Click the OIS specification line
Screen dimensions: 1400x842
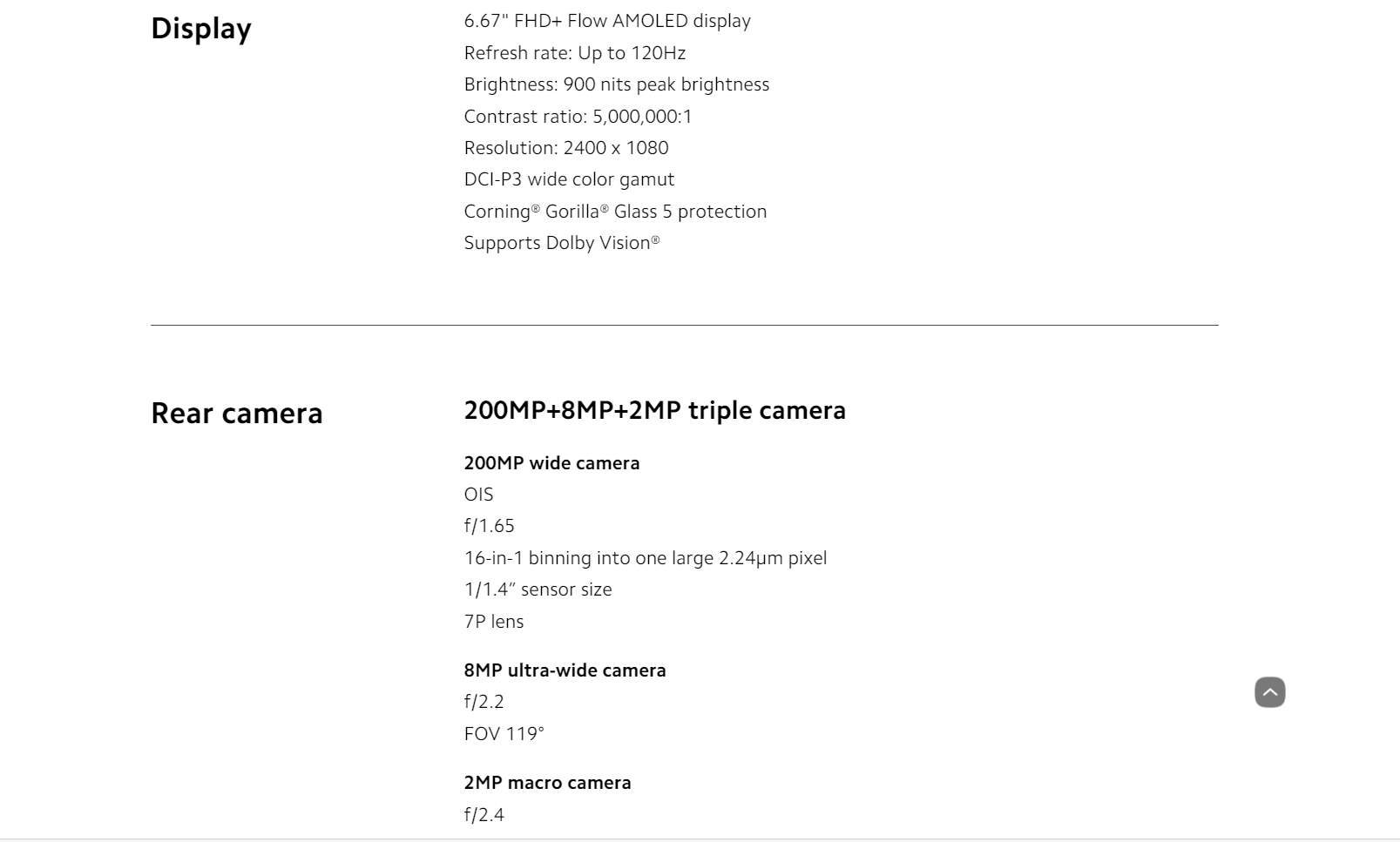[x=478, y=495]
